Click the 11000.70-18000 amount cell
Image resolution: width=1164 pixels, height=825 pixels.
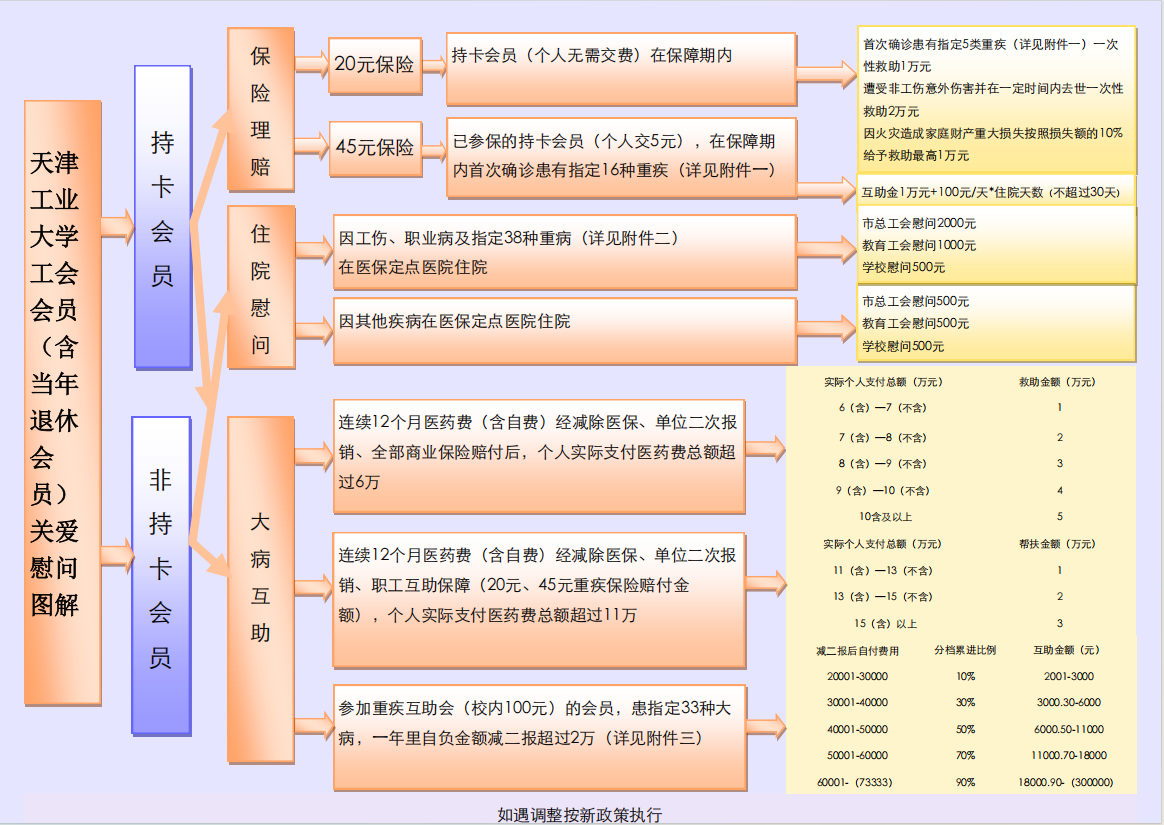[x=1069, y=755]
